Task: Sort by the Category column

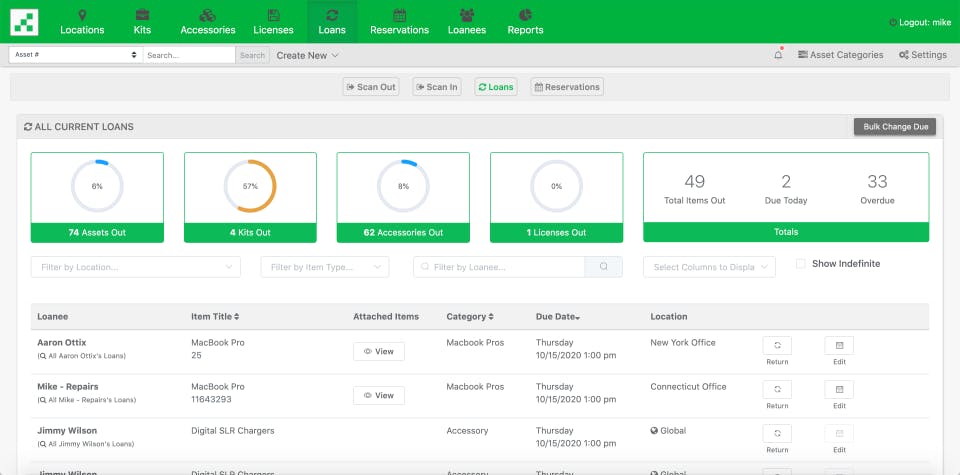Action: 470,316
